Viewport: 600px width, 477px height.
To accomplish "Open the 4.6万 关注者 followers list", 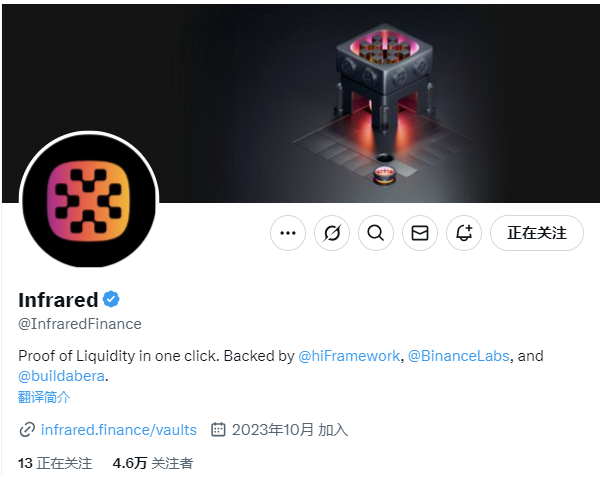I will point(153,463).
